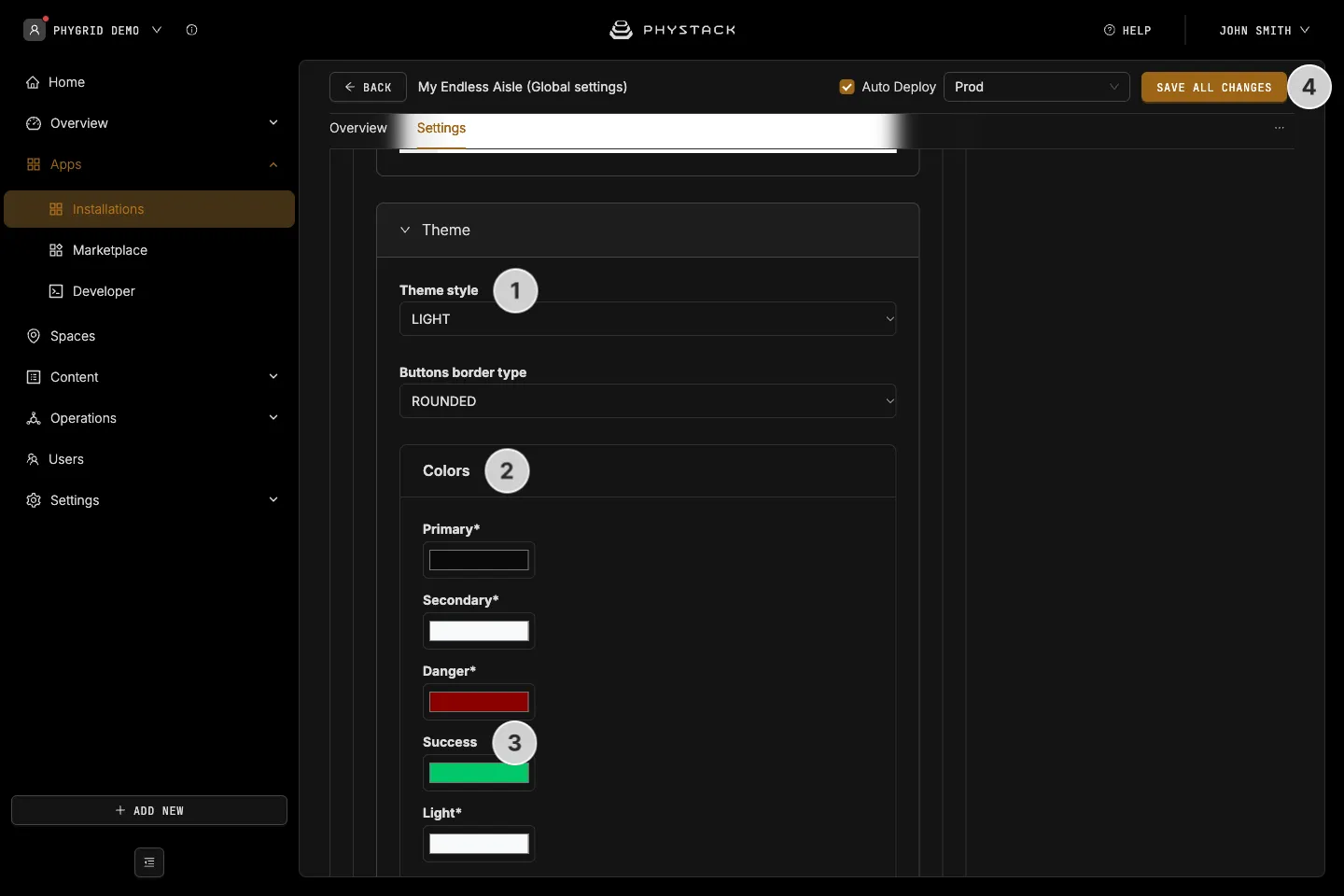The height and width of the screenshot is (896, 1344).
Task: Collapse the sidebar with the bottom icon
Action: (149, 862)
